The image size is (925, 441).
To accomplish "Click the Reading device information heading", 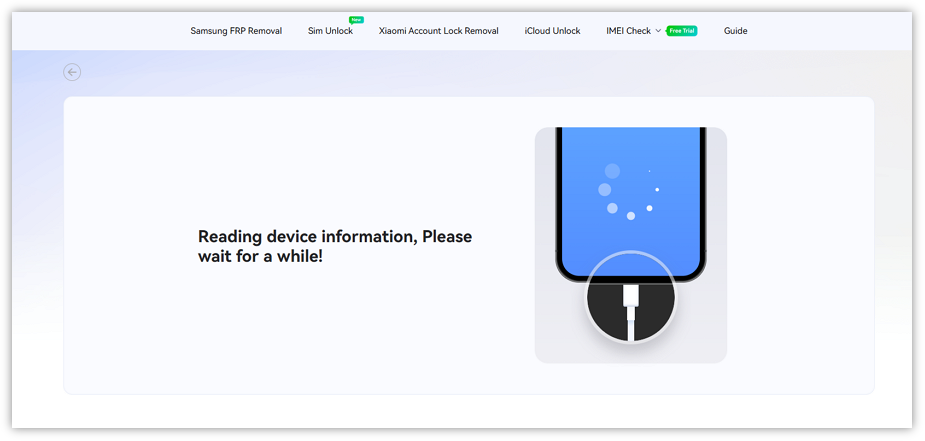I will pyautogui.click(x=335, y=246).
